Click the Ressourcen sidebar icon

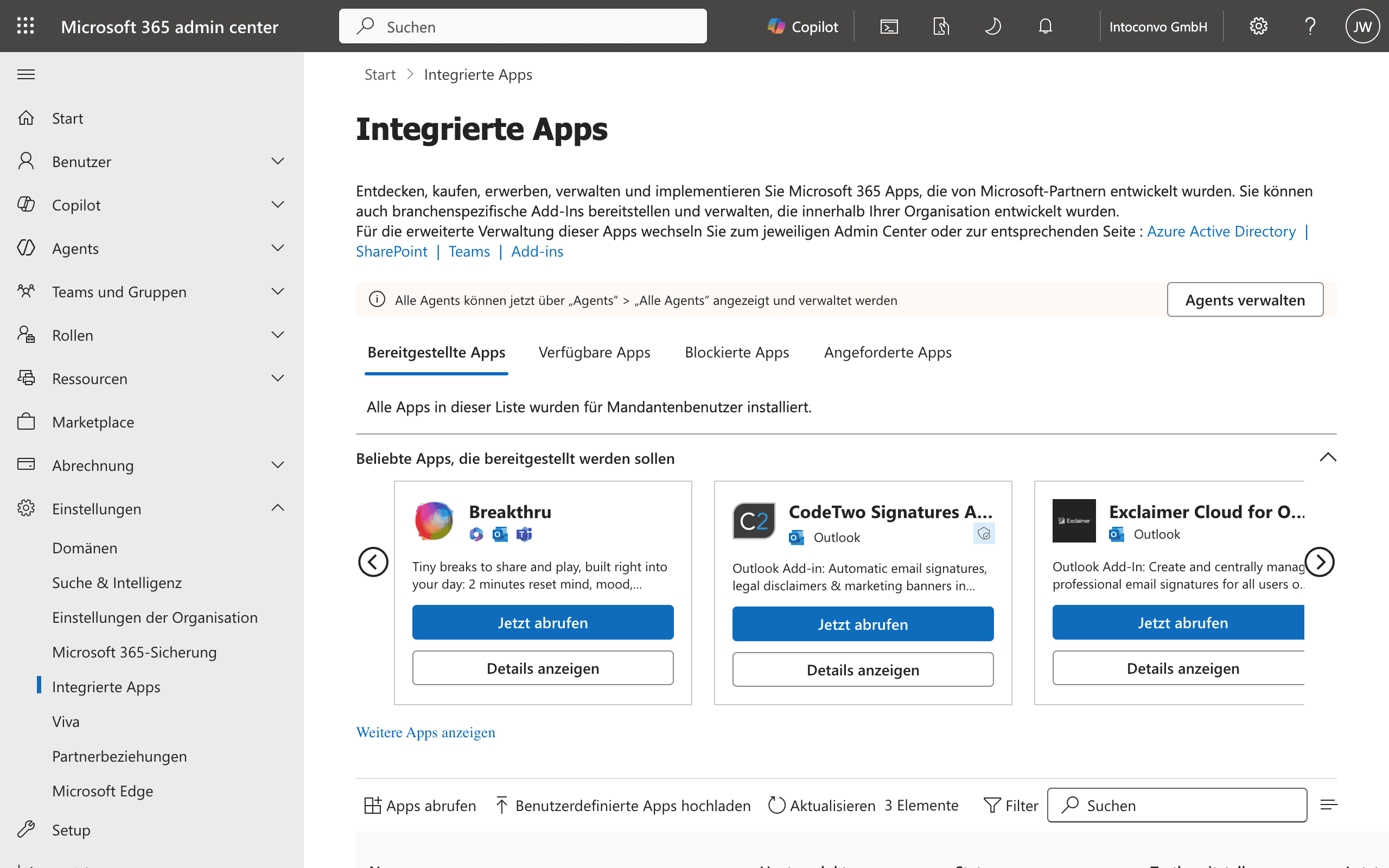[x=26, y=378]
